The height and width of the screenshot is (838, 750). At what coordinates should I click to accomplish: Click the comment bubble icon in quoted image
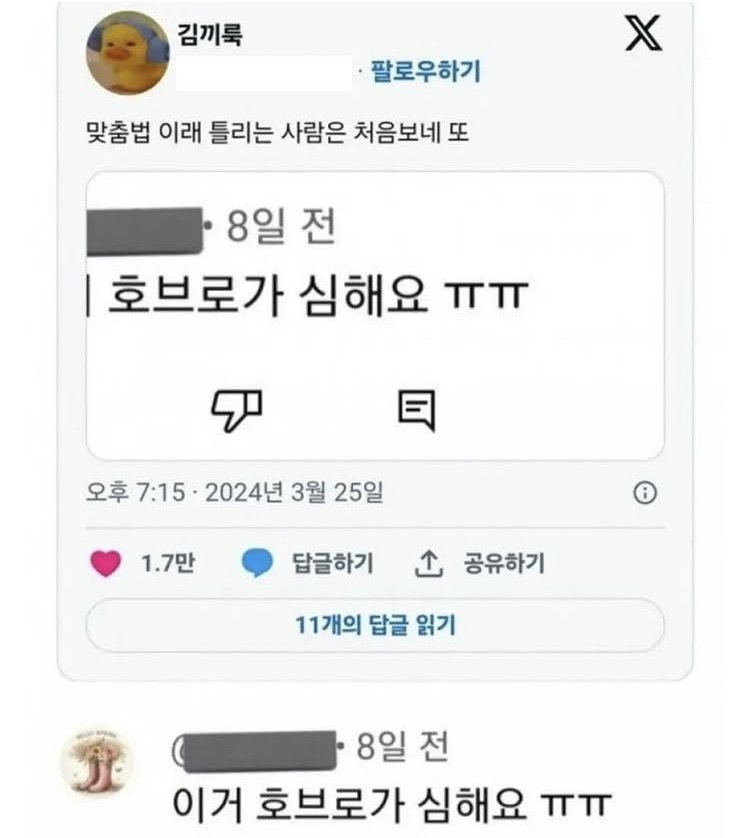point(416,410)
